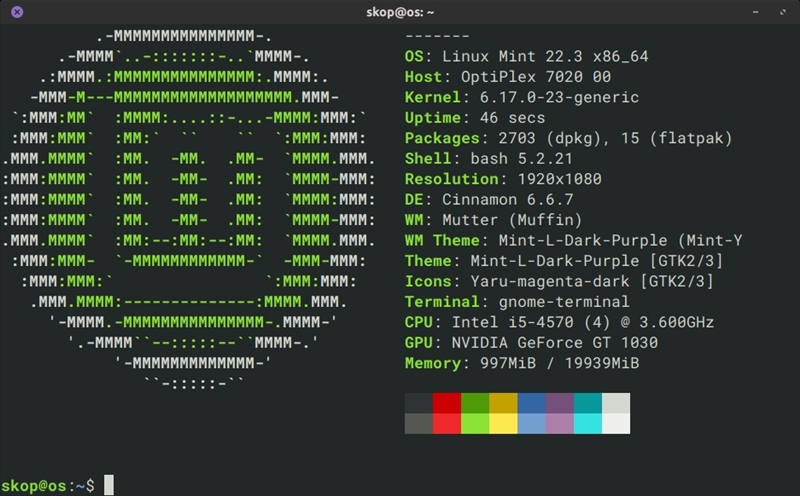Click the text 'Yaru-magenta-dark [GTK2/3]'

[592, 281]
